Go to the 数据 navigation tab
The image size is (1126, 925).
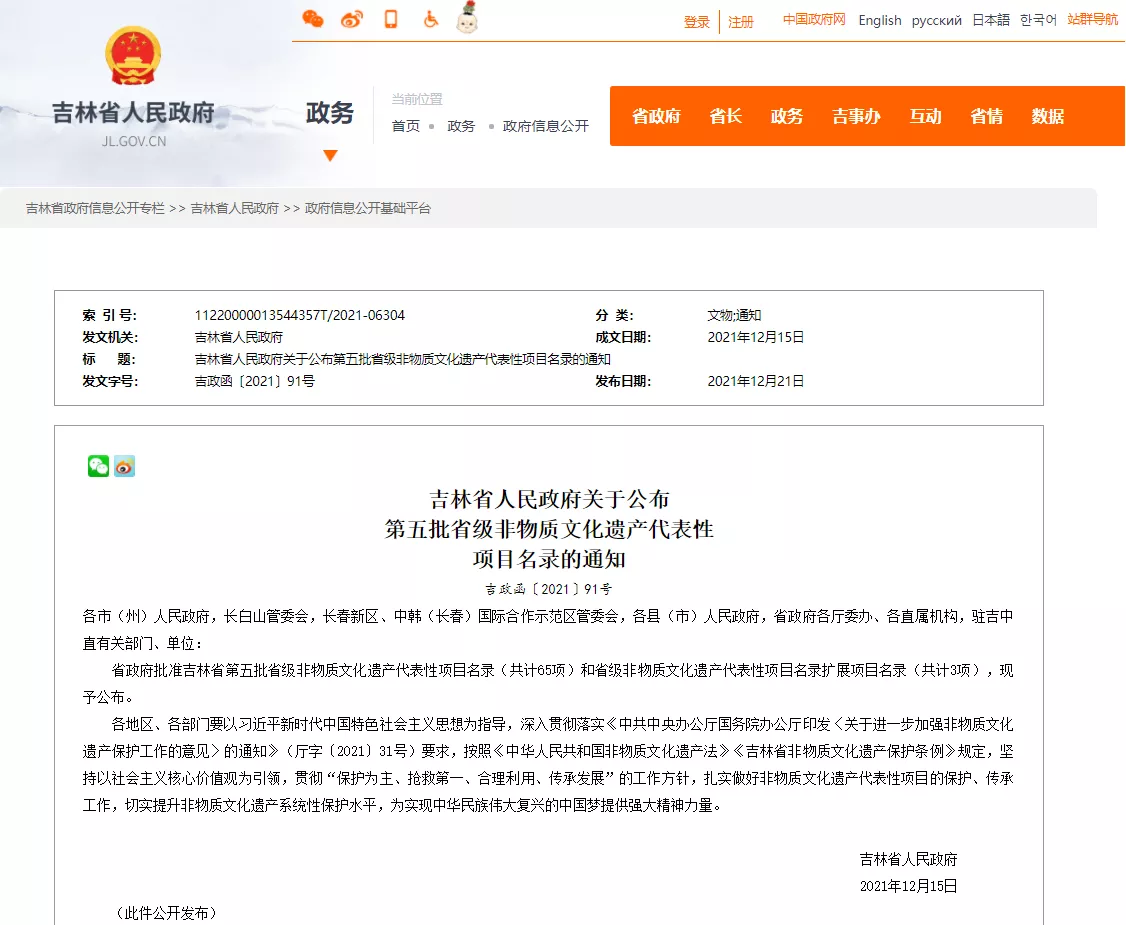(1047, 116)
